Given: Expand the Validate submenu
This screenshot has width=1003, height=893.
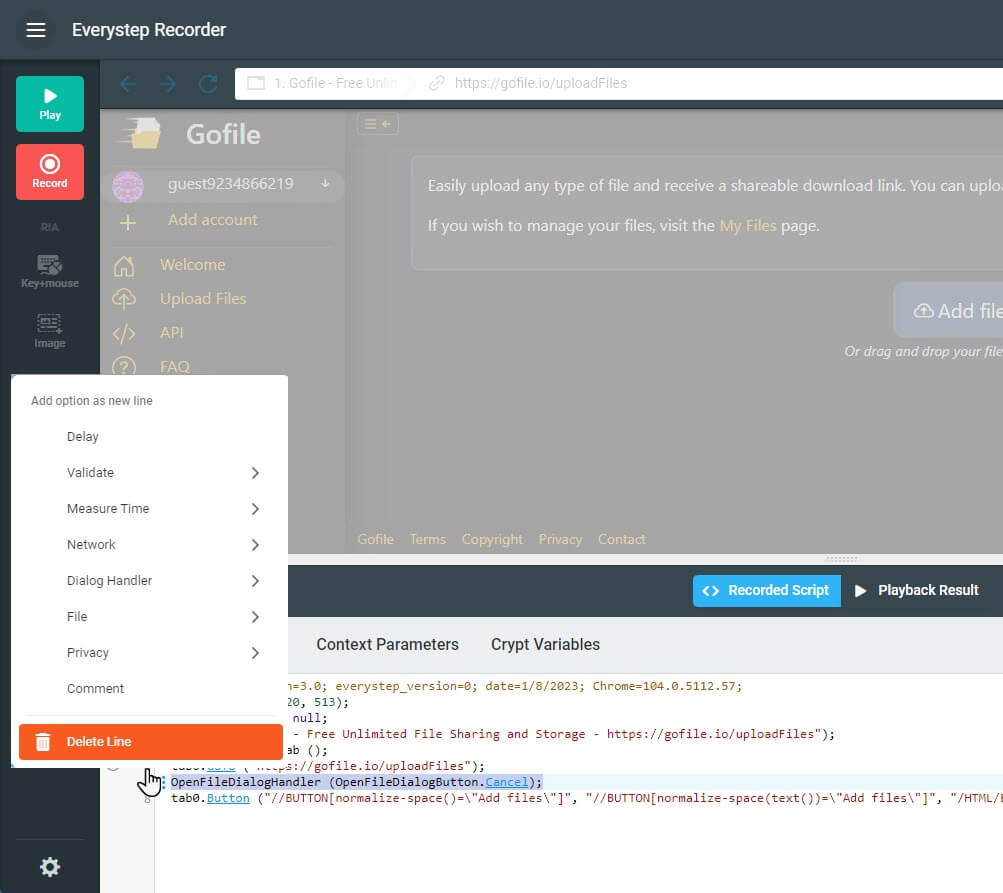Looking at the screenshot, I should (x=151, y=473).
